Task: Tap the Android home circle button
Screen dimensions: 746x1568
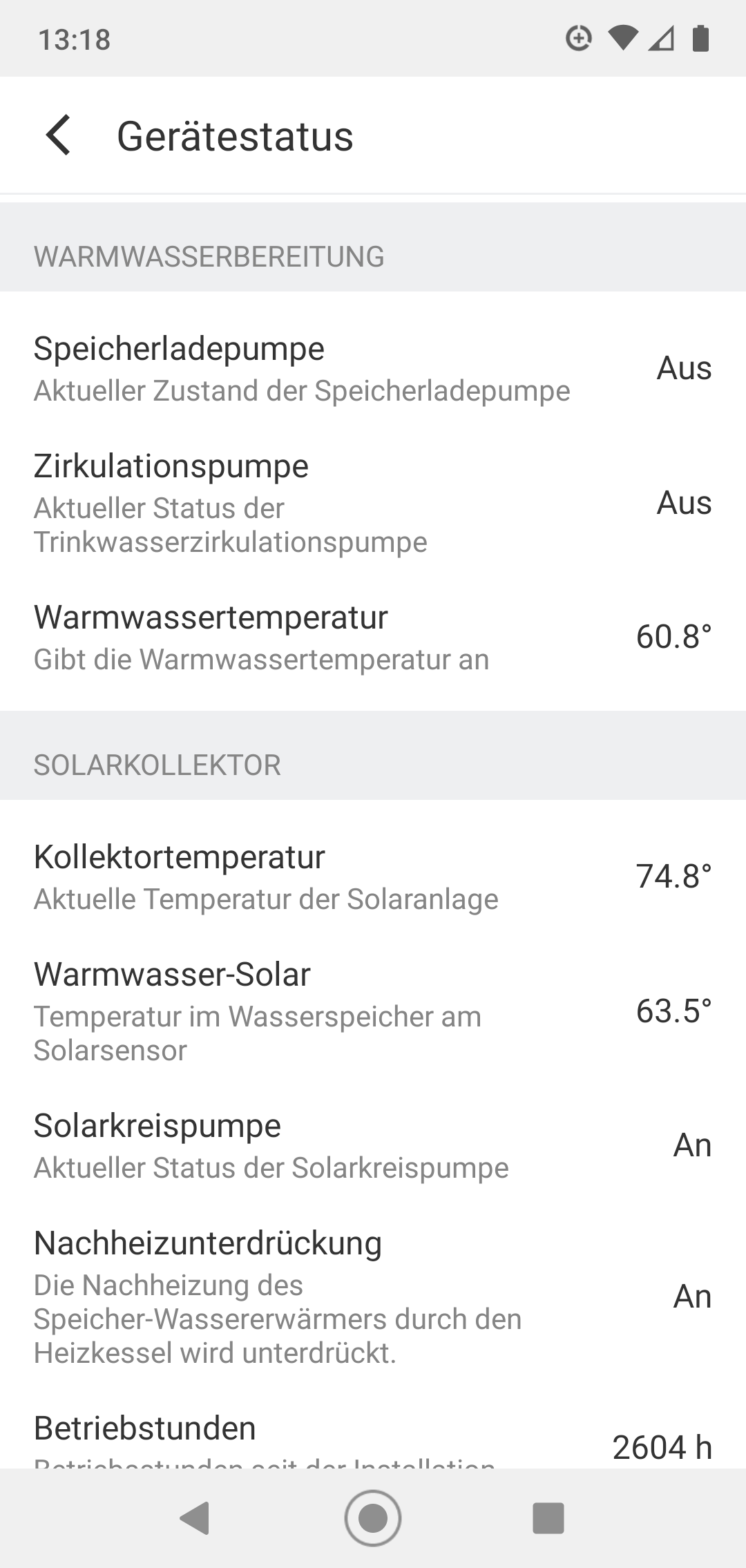Action: click(373, 1518)
